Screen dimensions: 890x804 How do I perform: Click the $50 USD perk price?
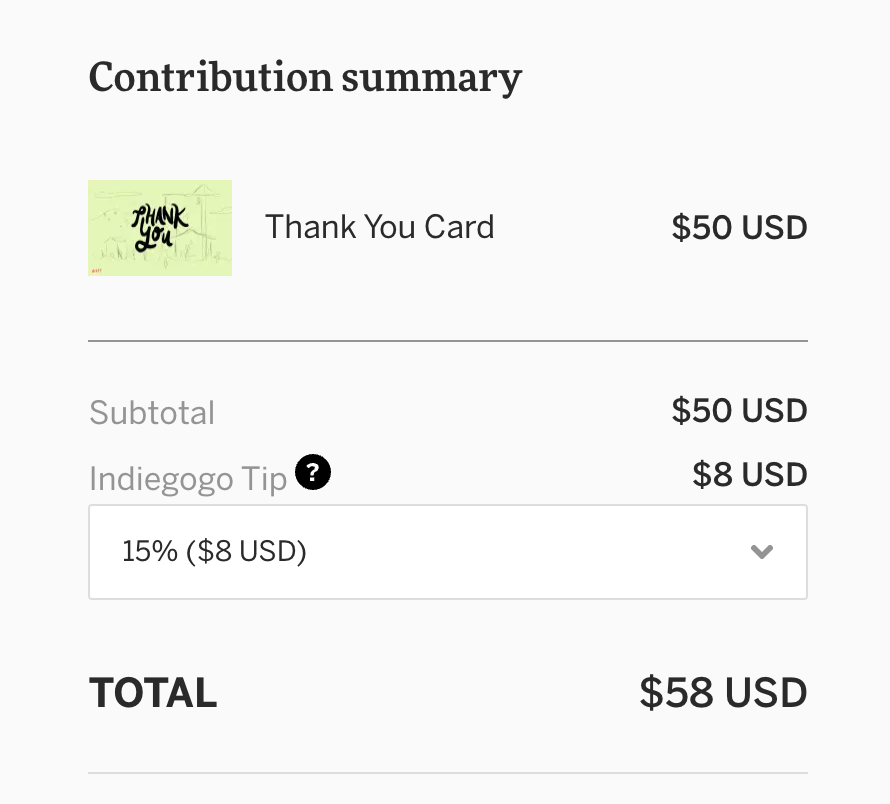point(739,227)
